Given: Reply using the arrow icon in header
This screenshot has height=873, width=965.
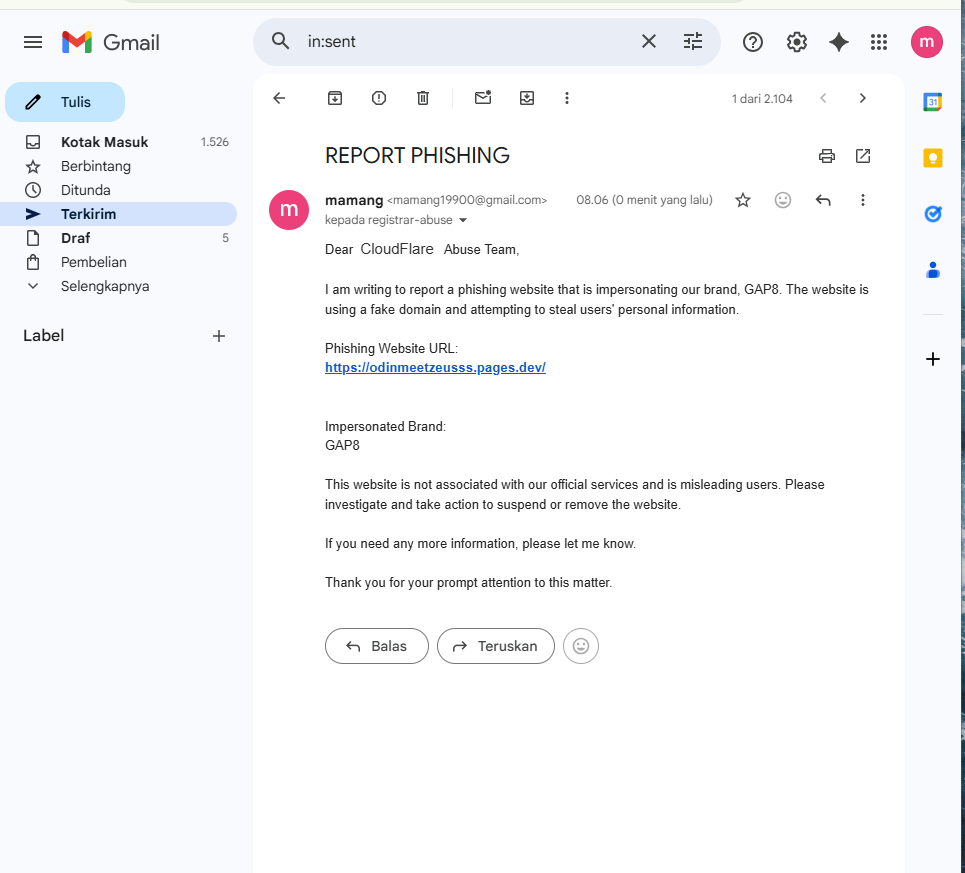Looking at the screenshot, I should click(823, 200).
